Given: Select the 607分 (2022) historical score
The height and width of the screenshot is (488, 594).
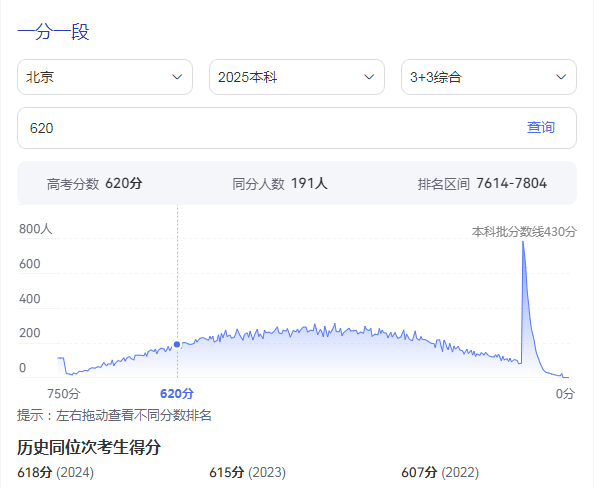Looking at the screenshot, I should (440, 472).
